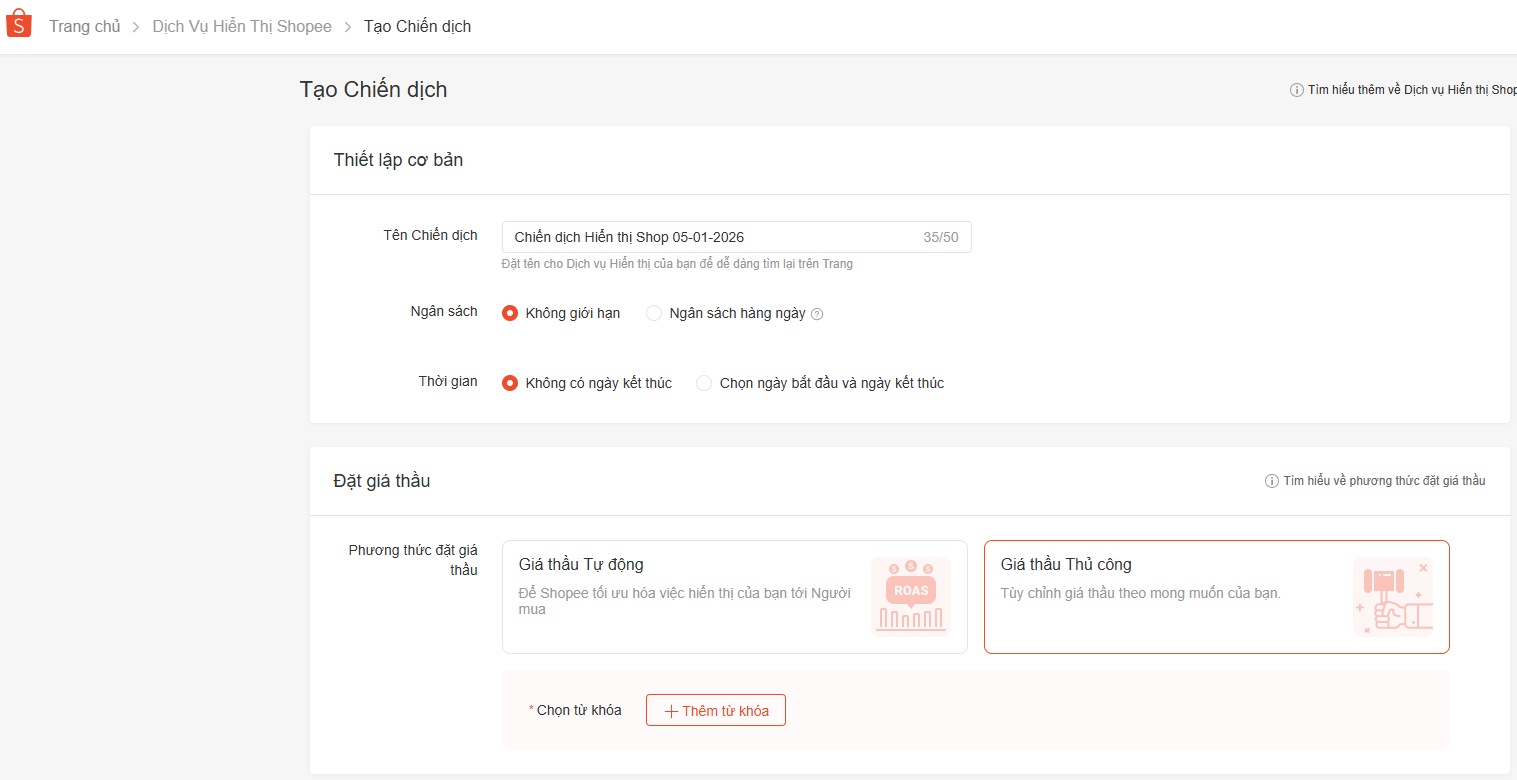This screenshot has width=1517, height=780.
Task: Click the ROAS illustration icon
Action: [910, 597]
